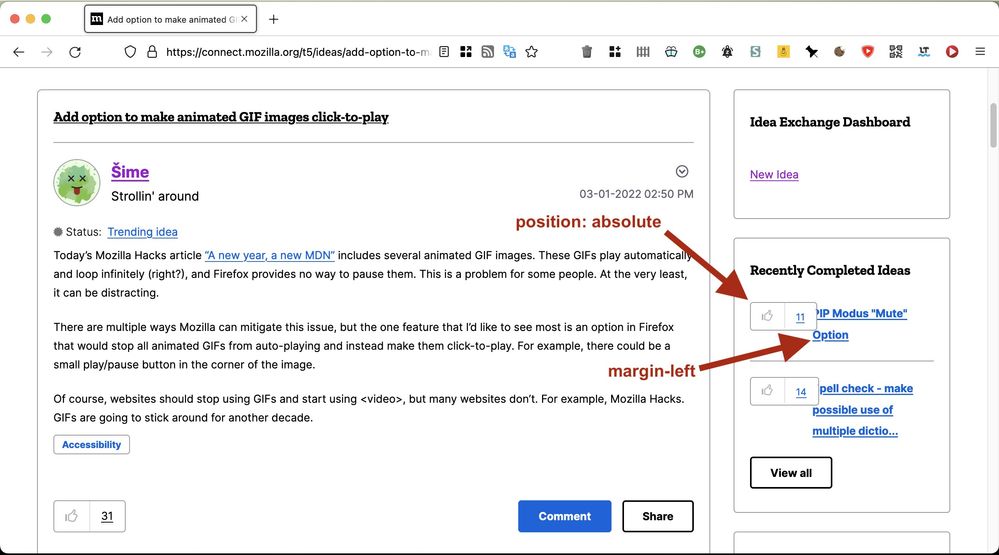Click the padlock site info icon
The width and height of the screenshot is (999, 555).
pos(152,52)
